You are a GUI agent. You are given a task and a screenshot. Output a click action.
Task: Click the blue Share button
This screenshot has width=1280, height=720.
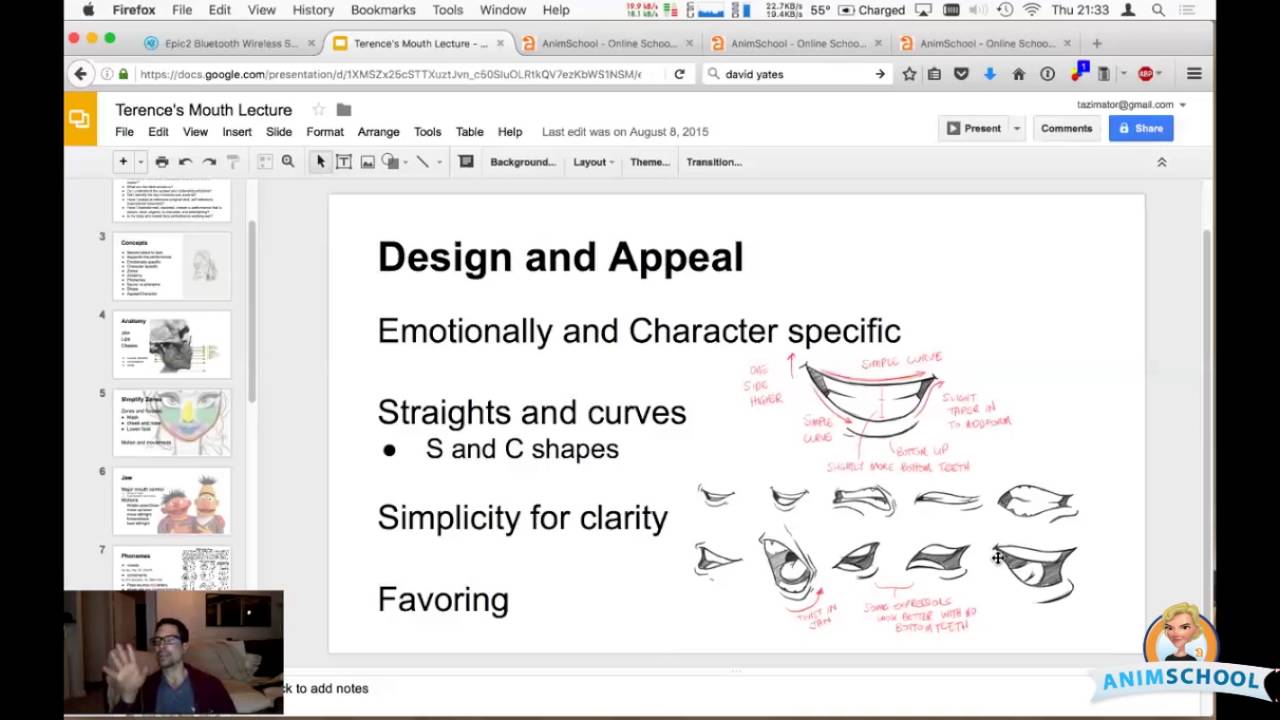1141,128
